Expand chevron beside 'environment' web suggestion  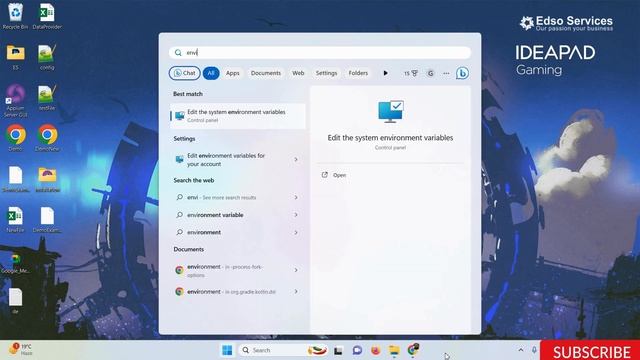(296, 232)
